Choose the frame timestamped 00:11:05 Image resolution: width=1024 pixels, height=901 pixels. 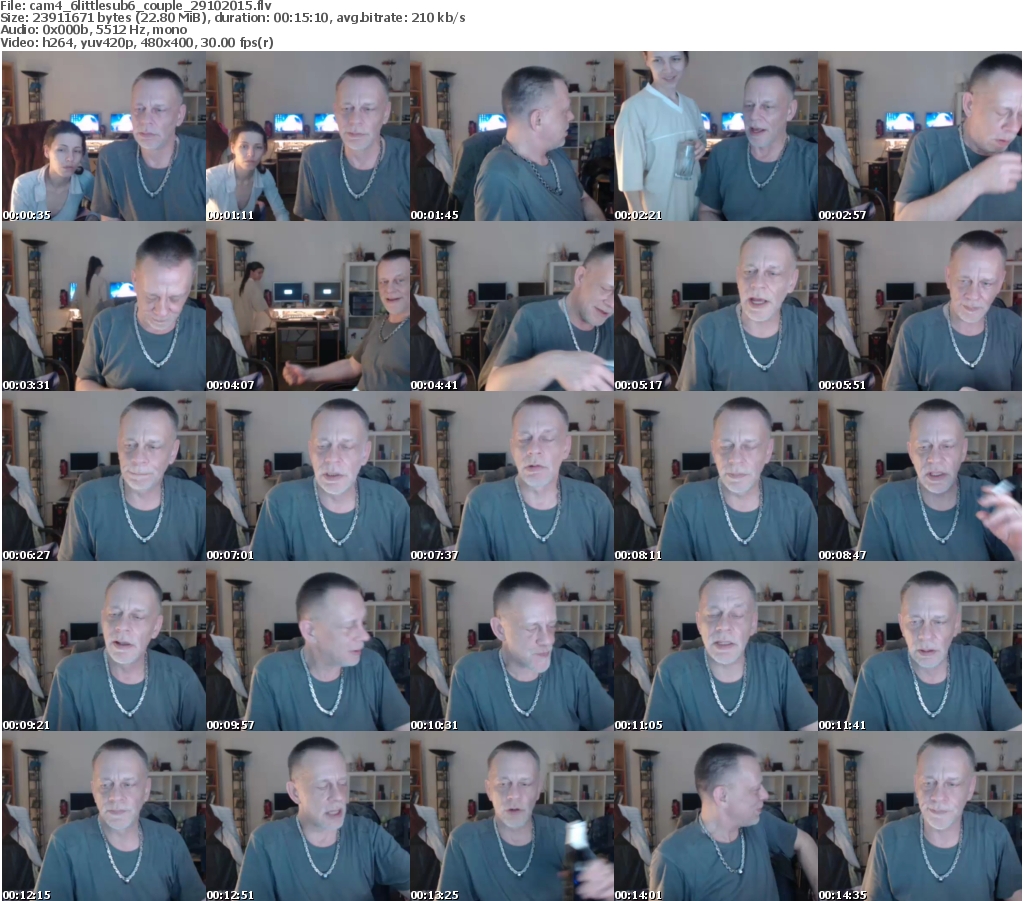(x=716, y=646)
